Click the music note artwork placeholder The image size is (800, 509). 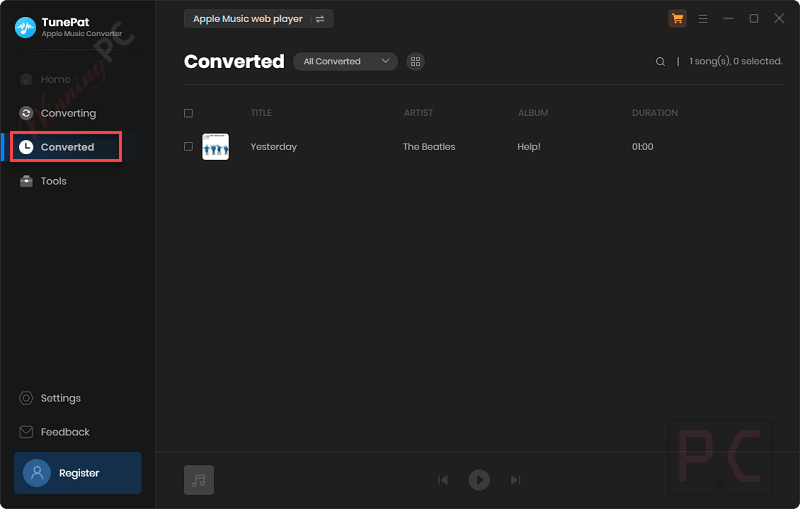pos(199,480)
